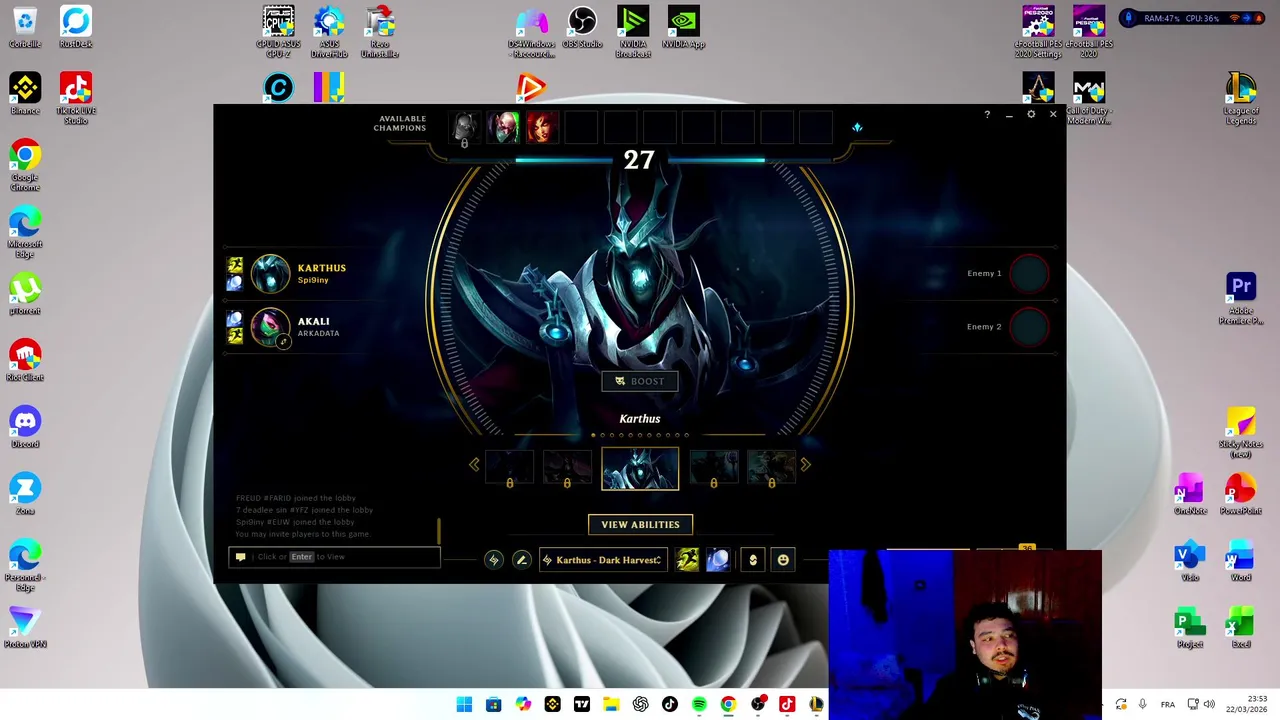
Task: Click the chat speech bubble icon
Action: point(240,557)
